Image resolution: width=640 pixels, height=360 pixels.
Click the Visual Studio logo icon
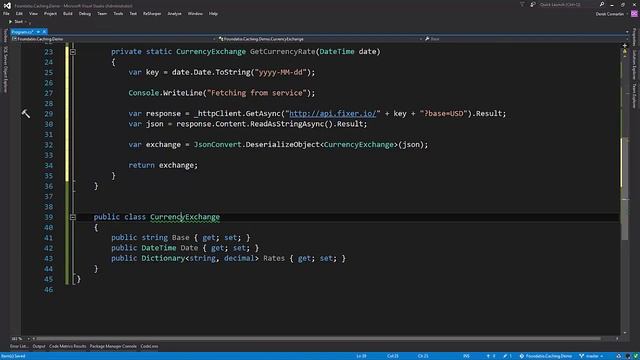point(7,5)
